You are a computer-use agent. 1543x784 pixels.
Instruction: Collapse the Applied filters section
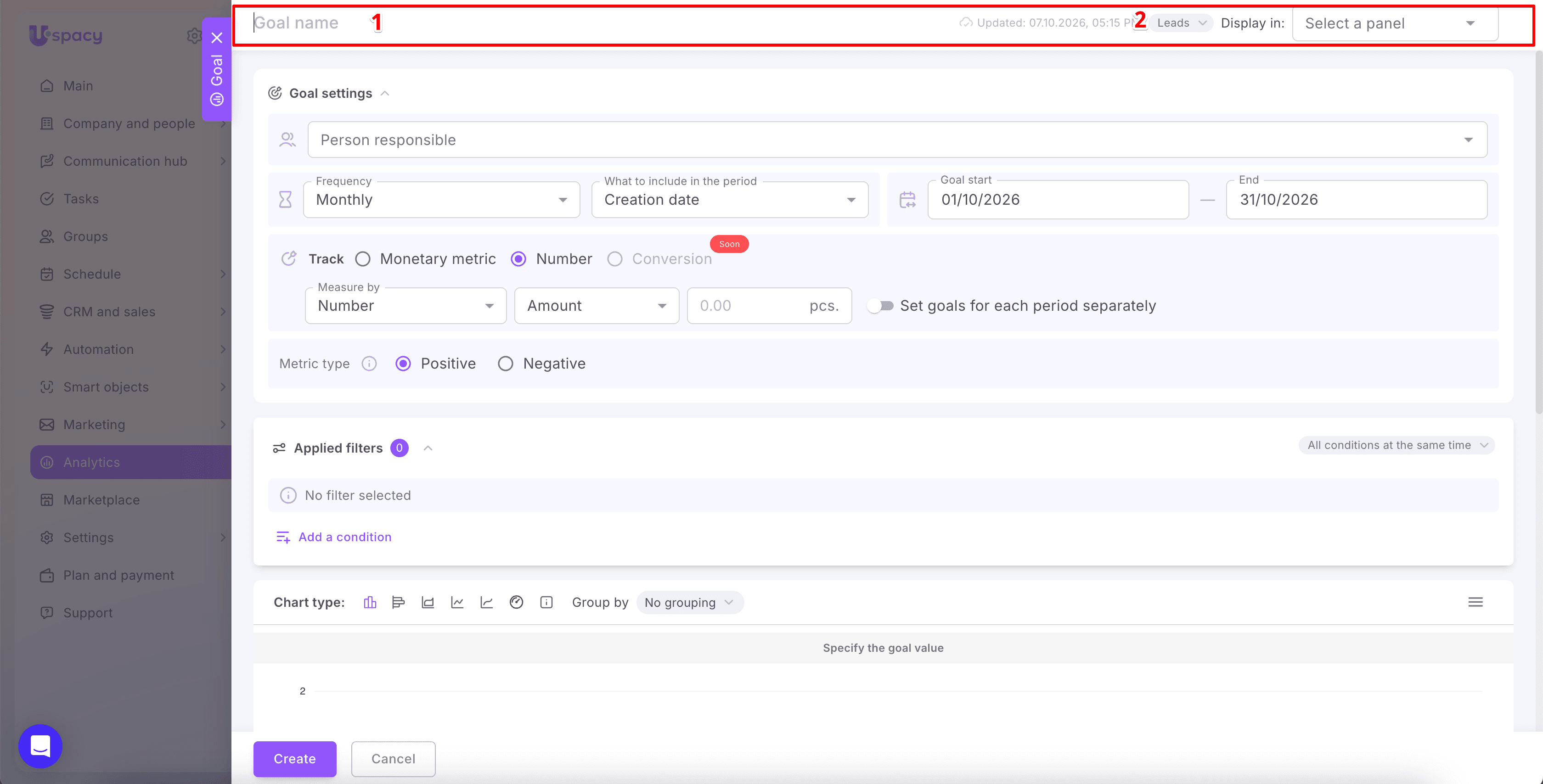(x=428, y=448)
